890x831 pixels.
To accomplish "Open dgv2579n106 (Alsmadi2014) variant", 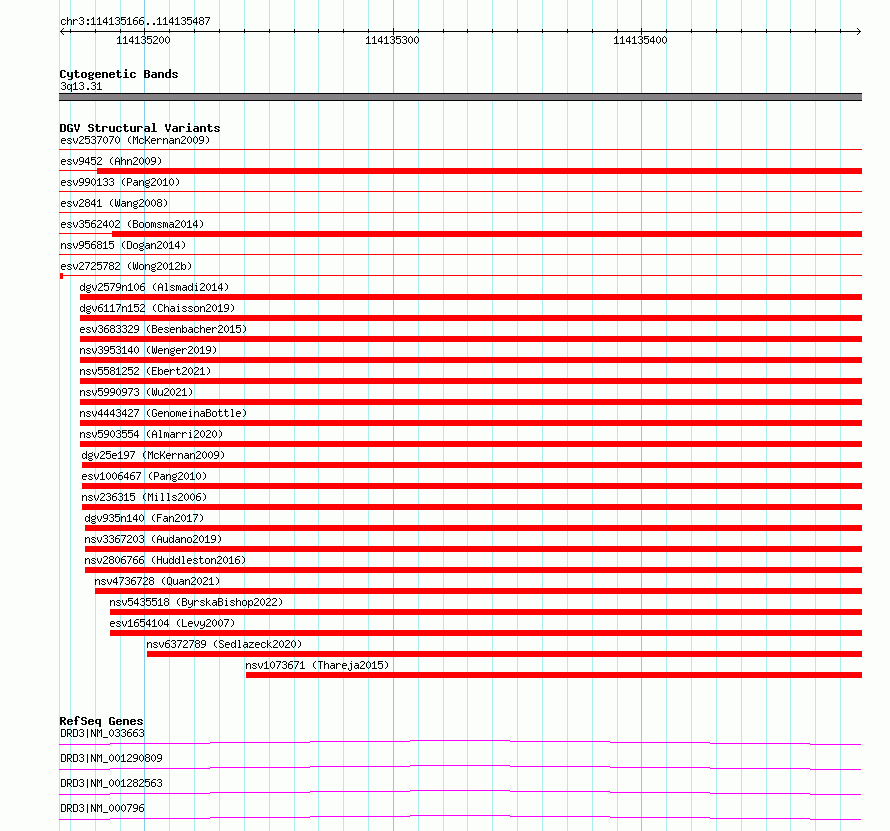I will (154, 287).
